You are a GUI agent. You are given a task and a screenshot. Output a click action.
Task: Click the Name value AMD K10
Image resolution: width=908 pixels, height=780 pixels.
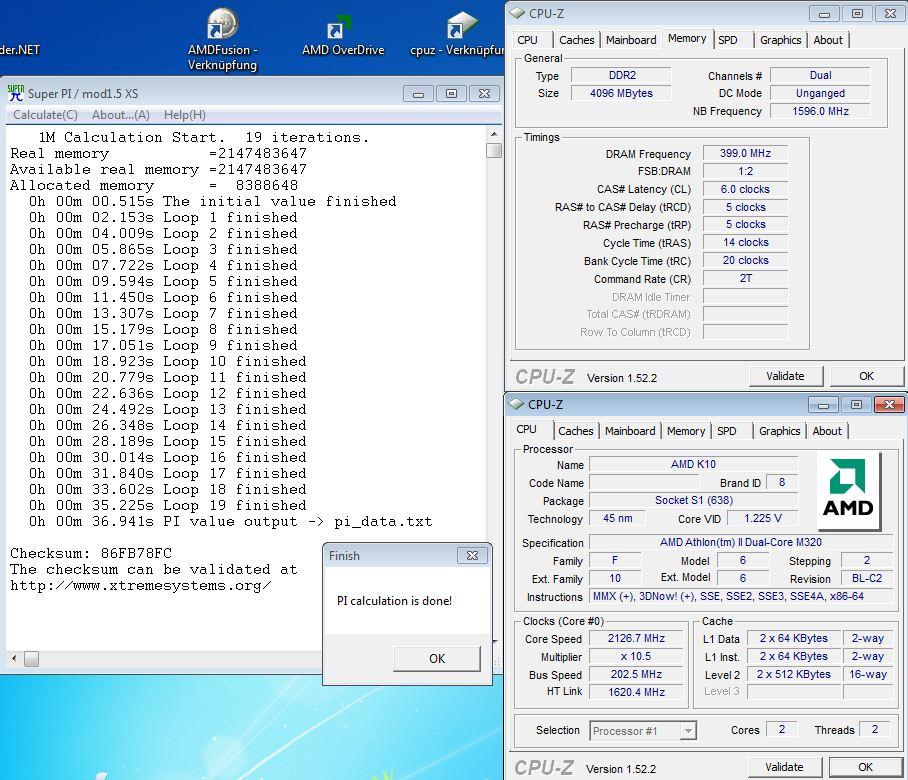pyautogui.click(x=694, y=464)
